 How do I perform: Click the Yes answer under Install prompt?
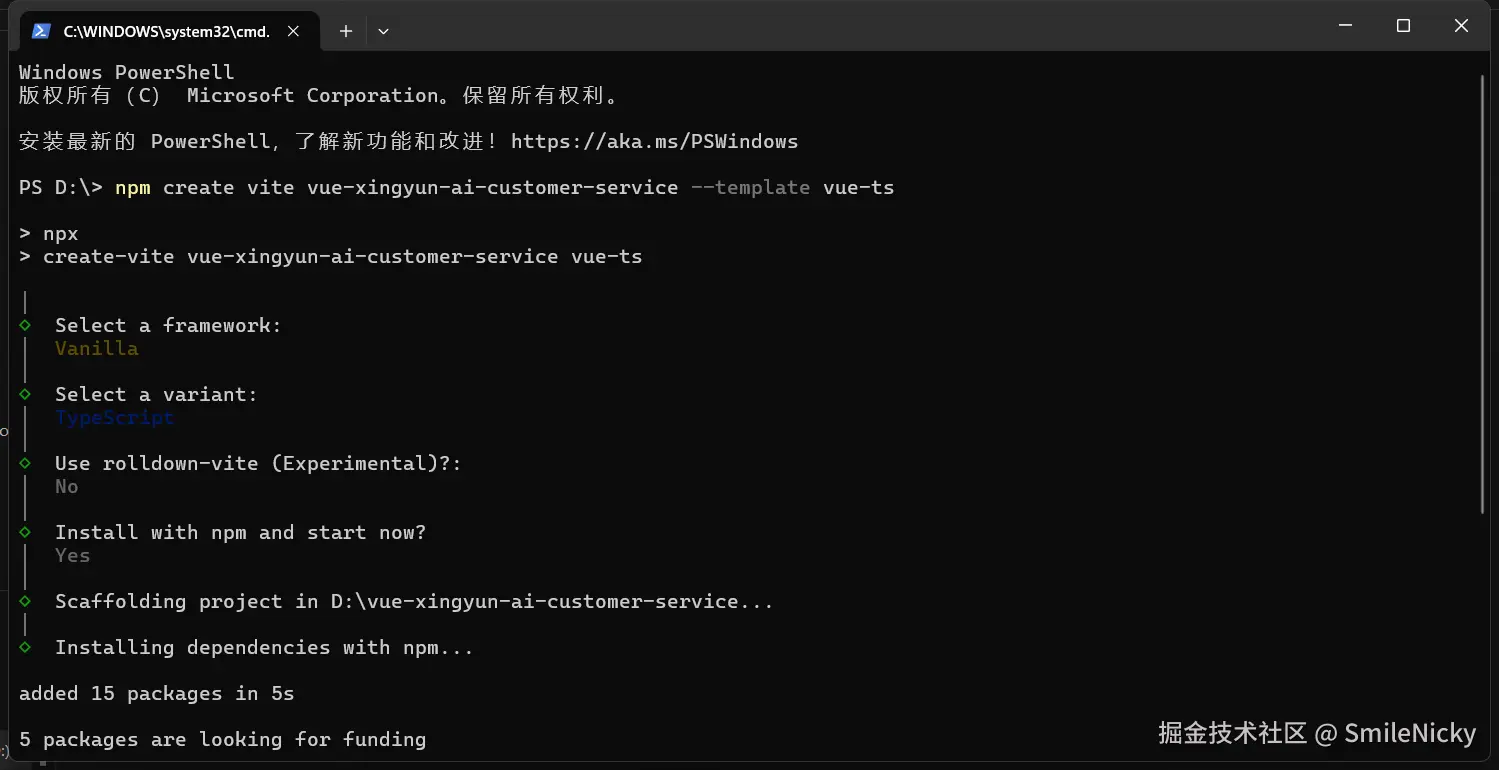click(x=72, y=556)
